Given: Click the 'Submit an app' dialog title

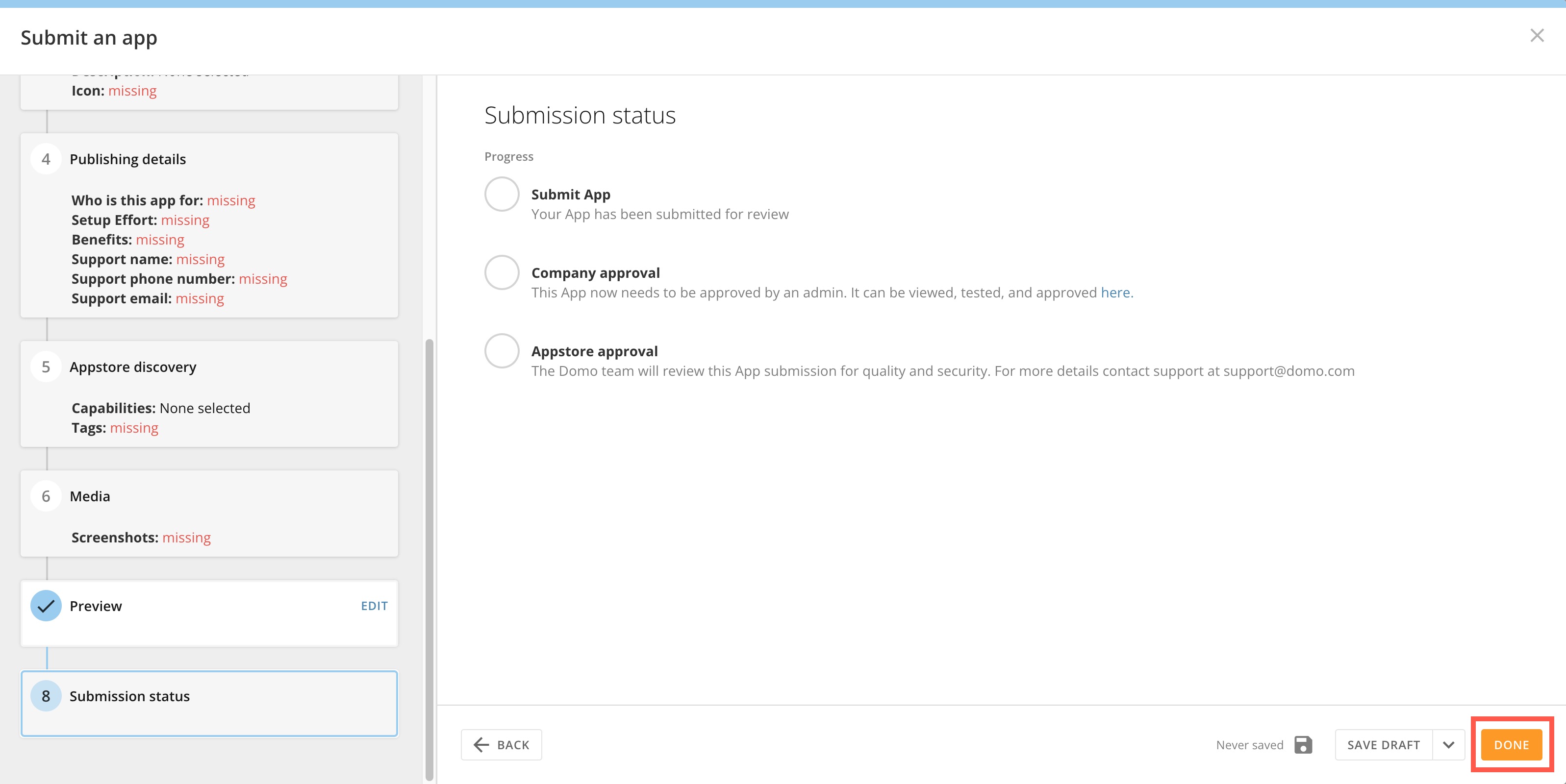Looking at the screenshot, I should click(x=89, y=38).
